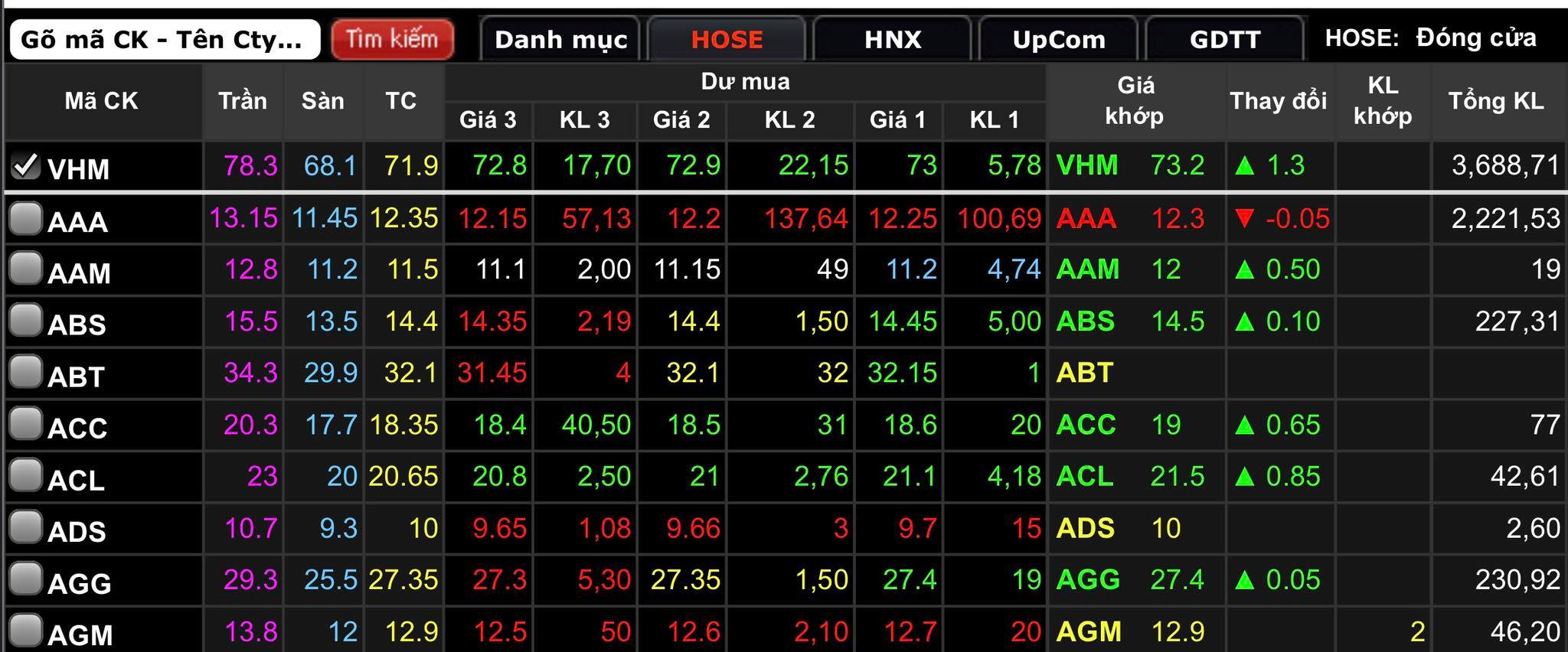Click the AGM matched volume 2
This screenshot has height=652, width=1568.
(1417, 632)
